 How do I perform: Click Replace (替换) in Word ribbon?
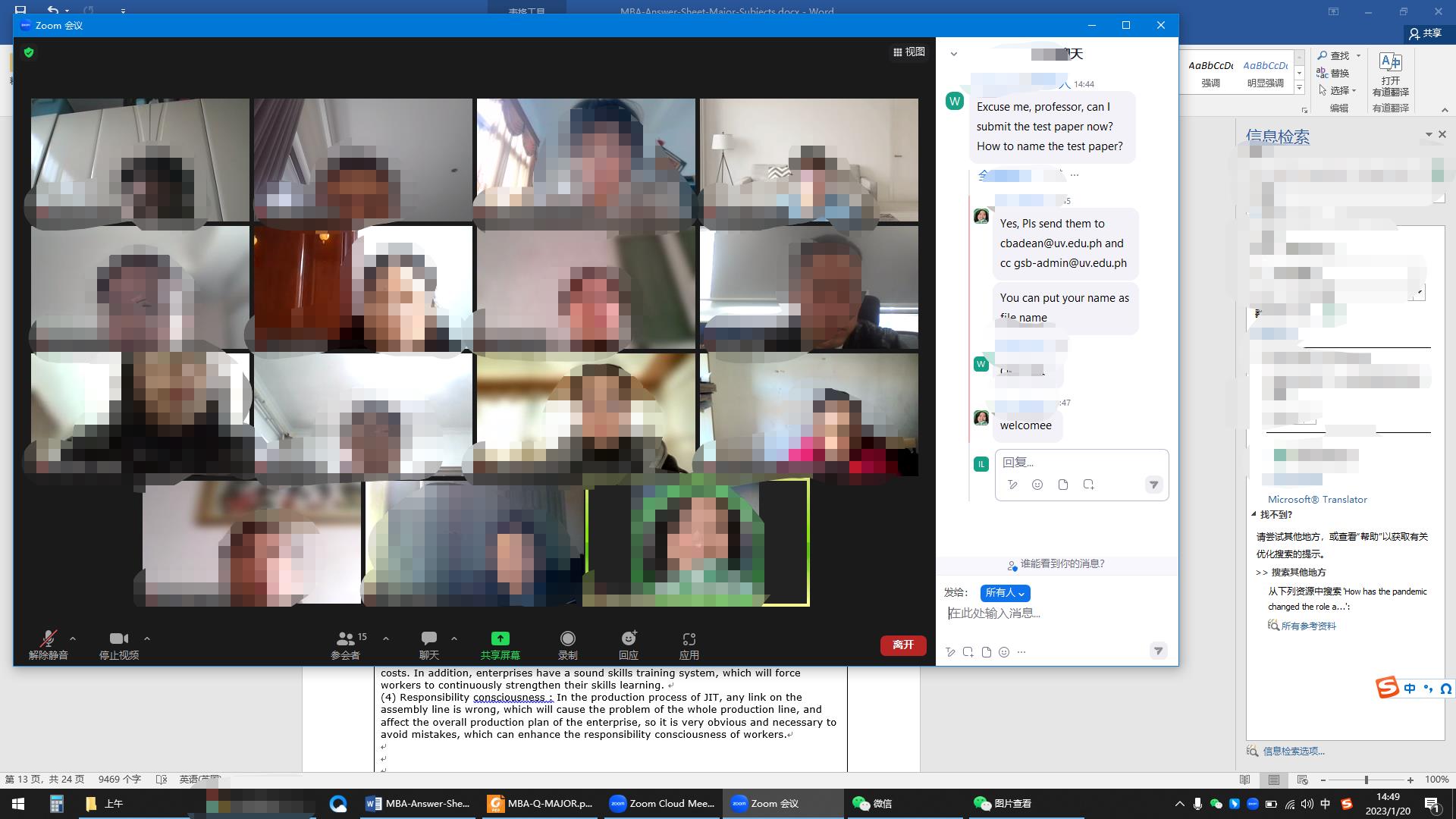[x=1334, y=73]
